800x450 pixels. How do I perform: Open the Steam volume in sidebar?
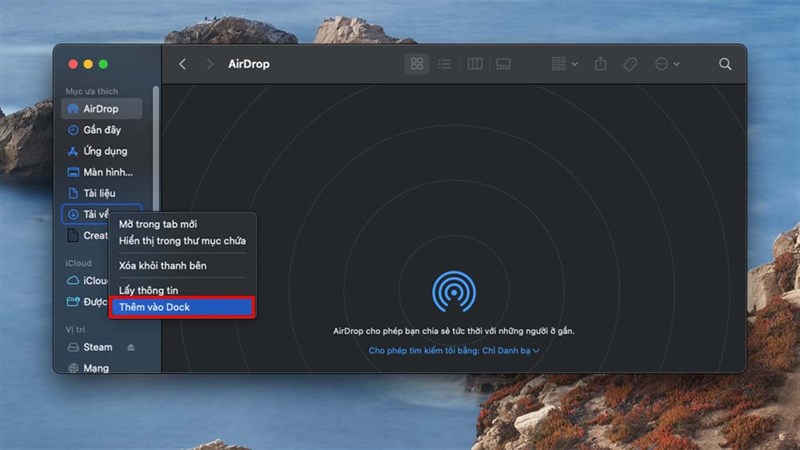click(x=90, y=347)
